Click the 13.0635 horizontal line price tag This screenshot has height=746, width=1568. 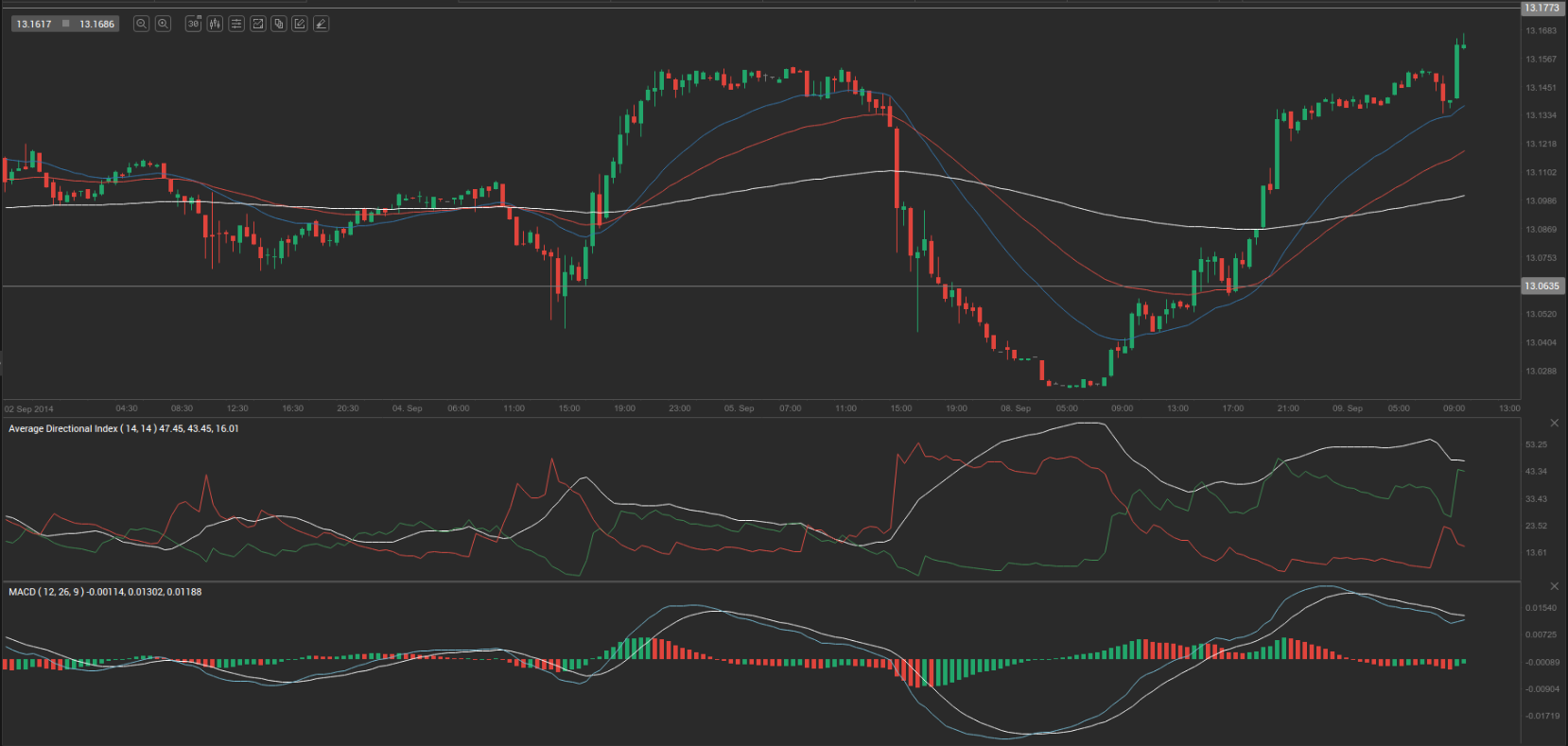point(1542,286)
